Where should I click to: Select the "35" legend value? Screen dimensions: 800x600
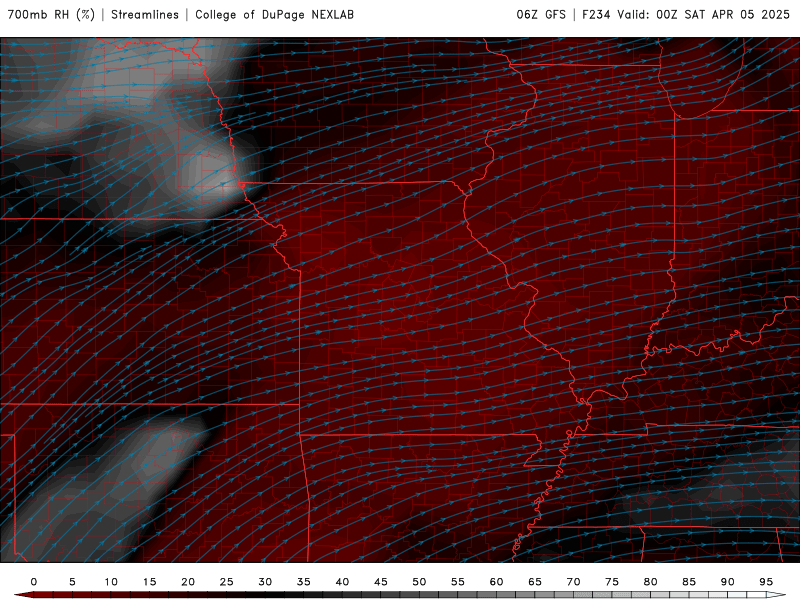click(304, 582)
